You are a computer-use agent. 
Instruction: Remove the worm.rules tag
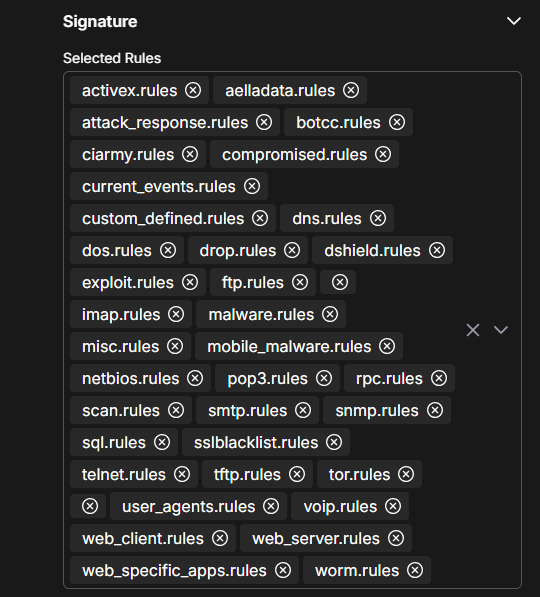click(x=415, y=570)
